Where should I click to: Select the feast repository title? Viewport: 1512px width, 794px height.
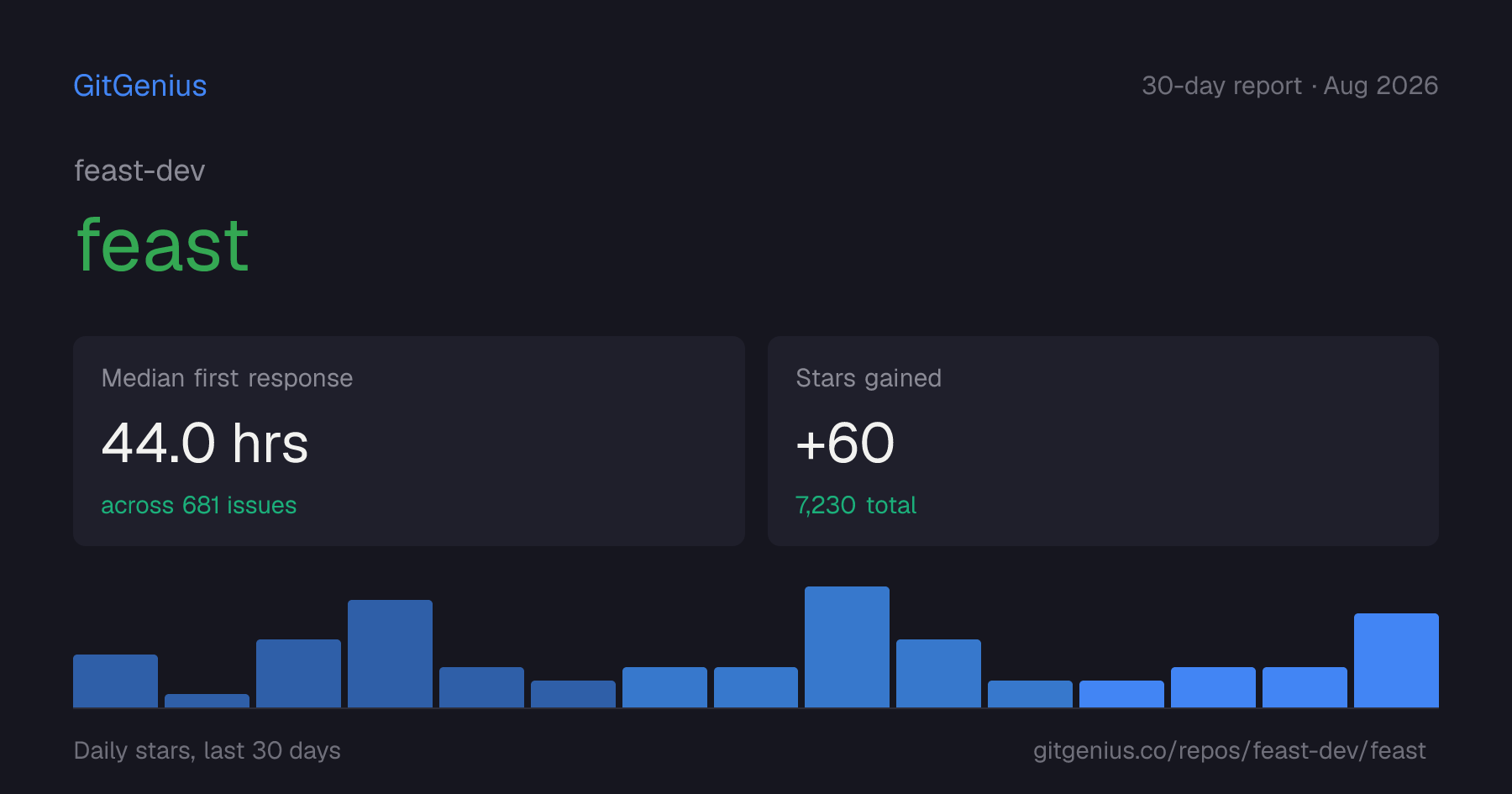click(x=163, y=245)
